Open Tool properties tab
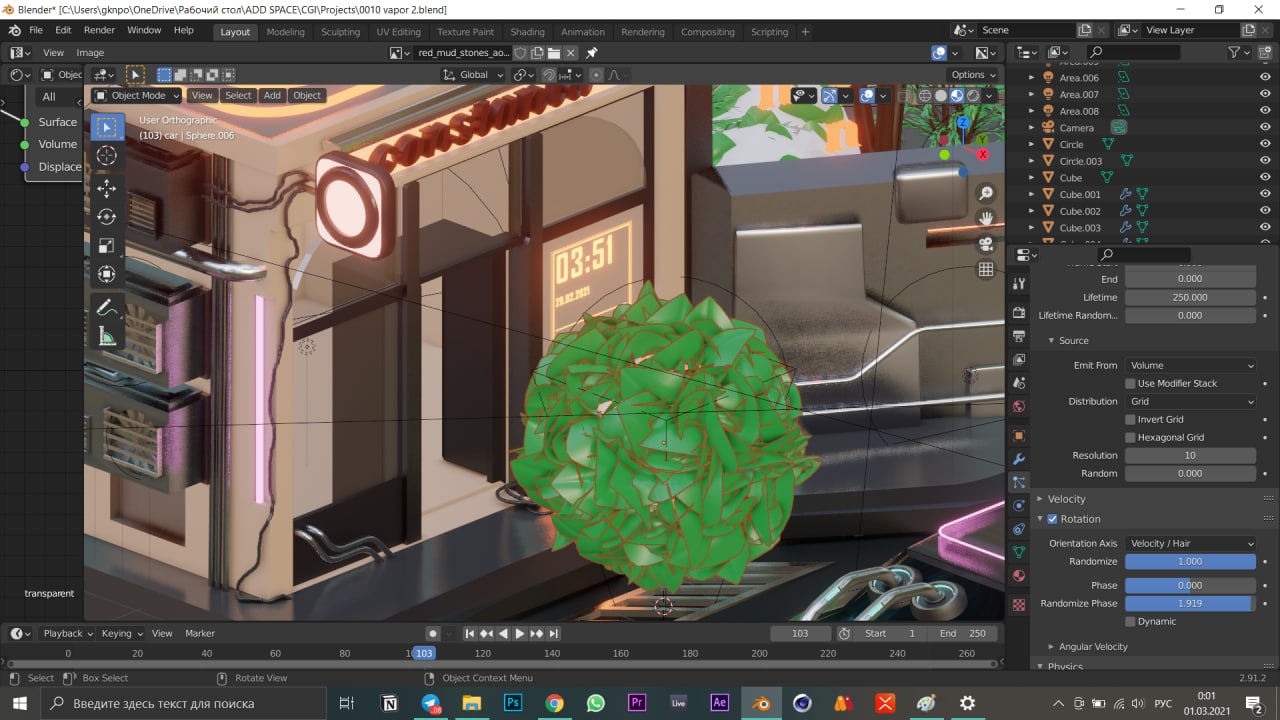 (x=1019, y=284)
